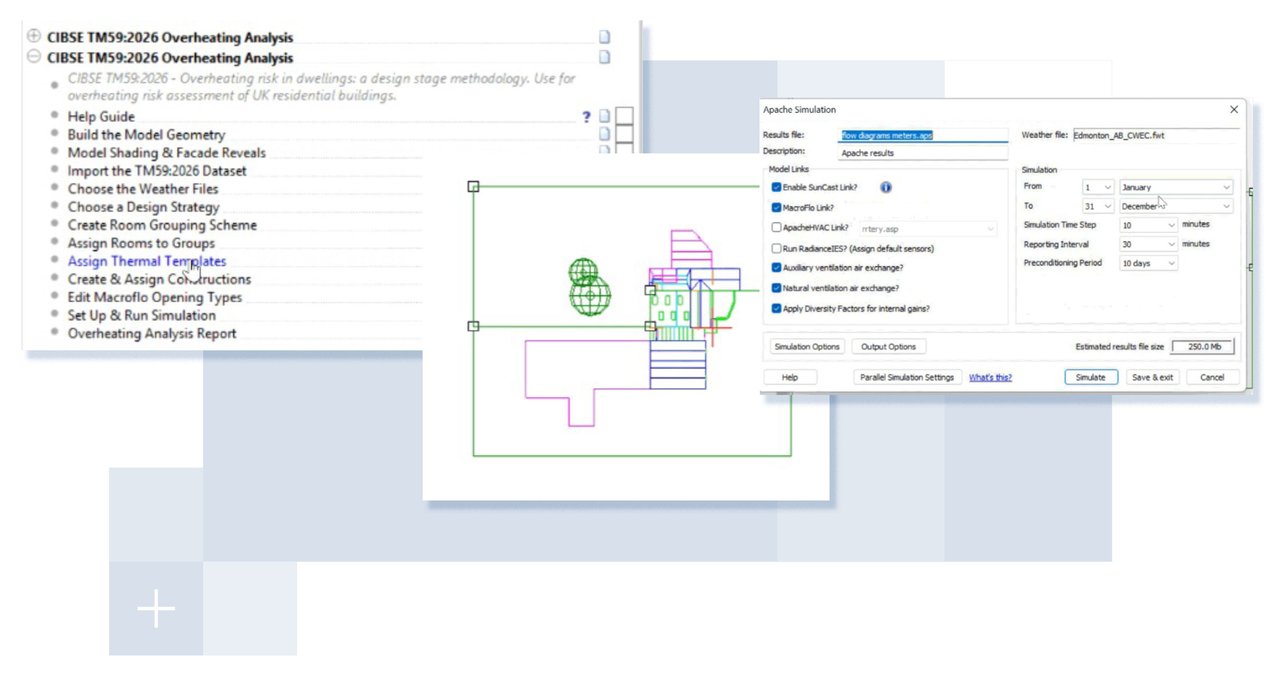Open Assign Rooms to Groups step
This screenshot has width=1280, height=675.
(141, 243)
